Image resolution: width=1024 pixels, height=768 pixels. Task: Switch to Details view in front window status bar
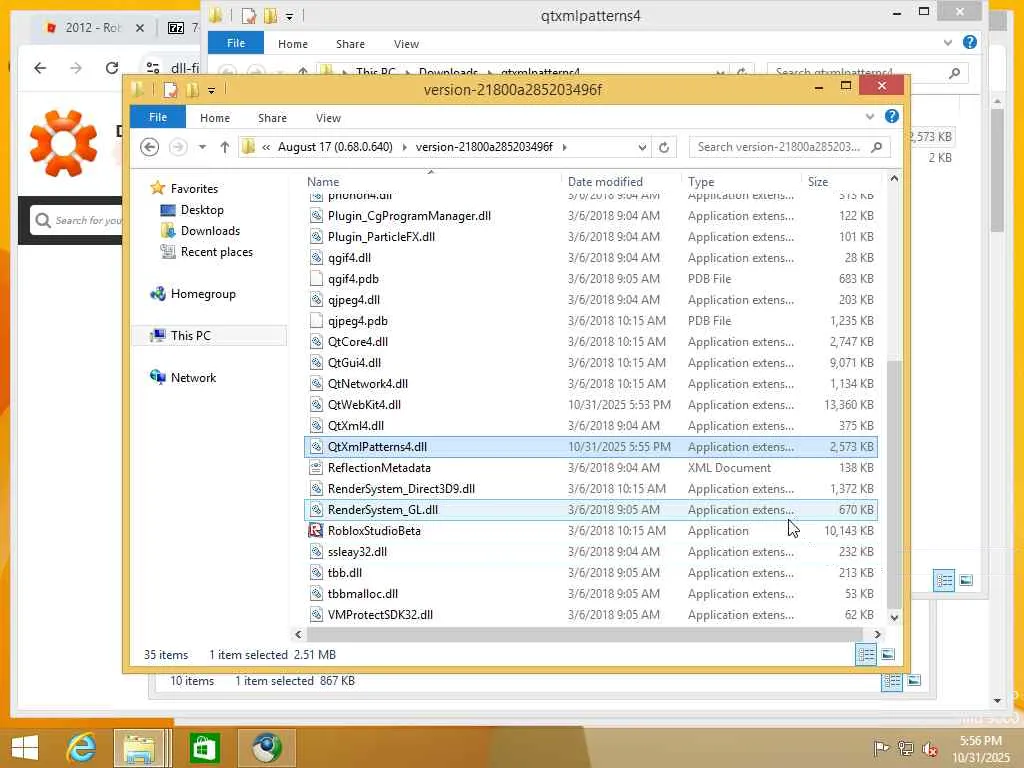point(866,654)
